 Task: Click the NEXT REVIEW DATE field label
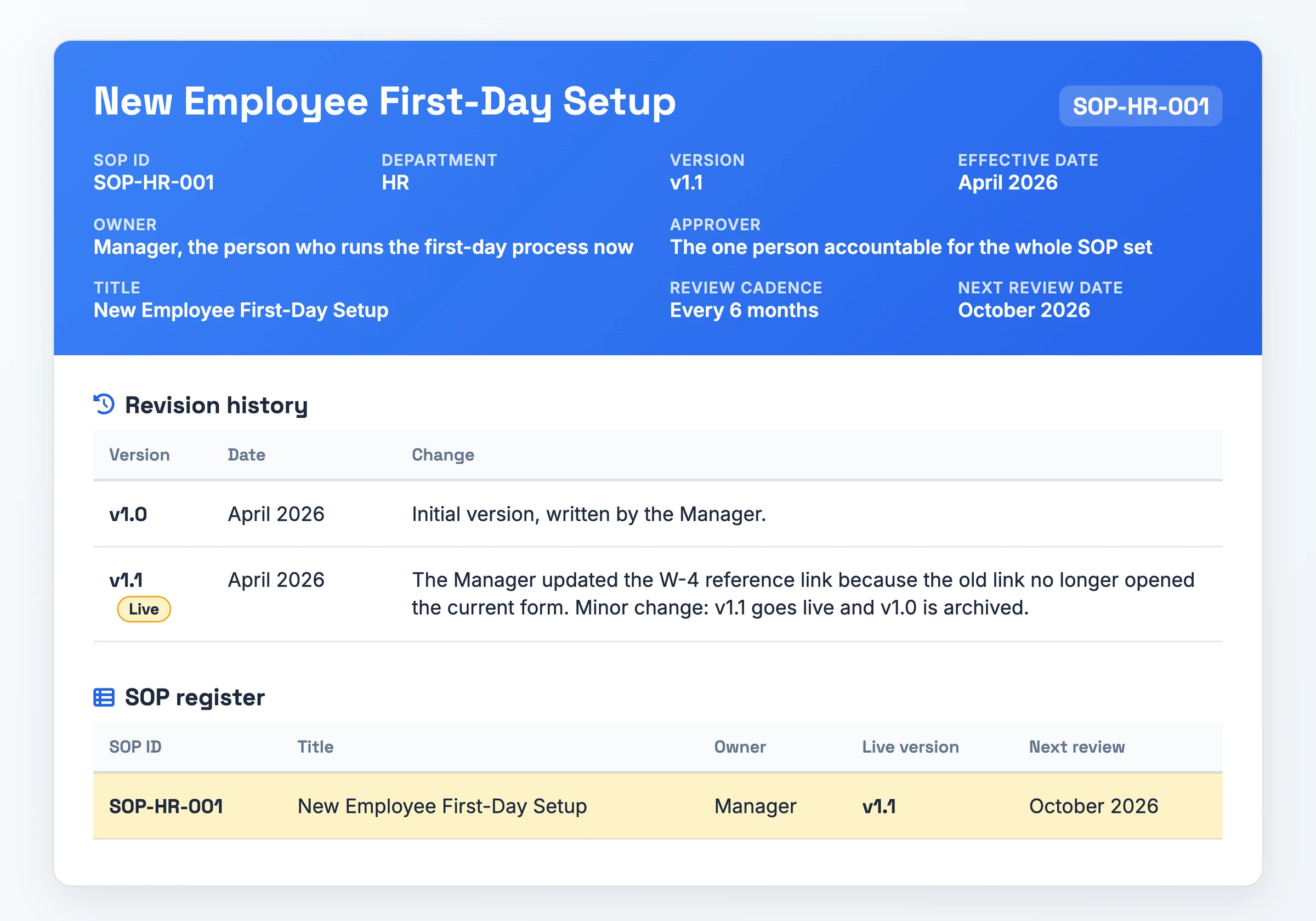1040,288
